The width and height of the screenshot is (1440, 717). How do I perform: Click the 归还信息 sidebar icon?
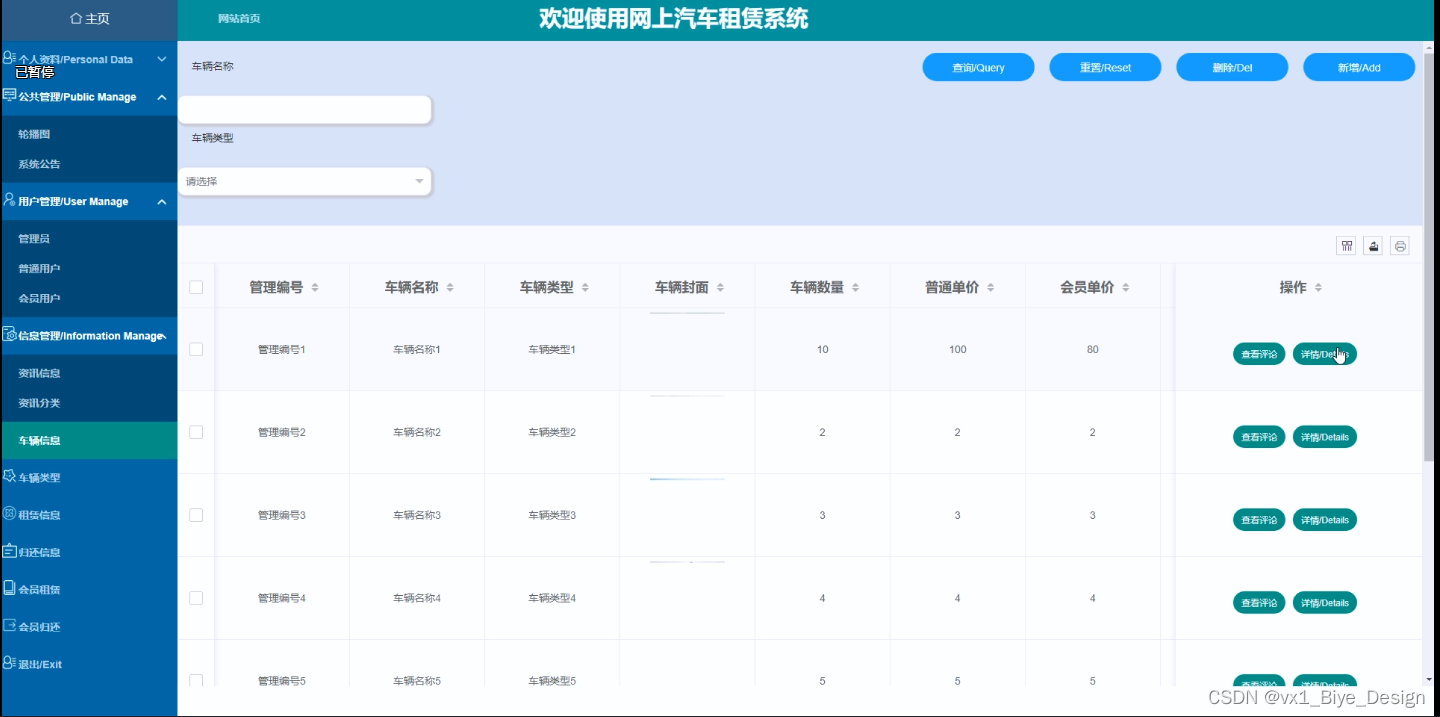[9, 551]
